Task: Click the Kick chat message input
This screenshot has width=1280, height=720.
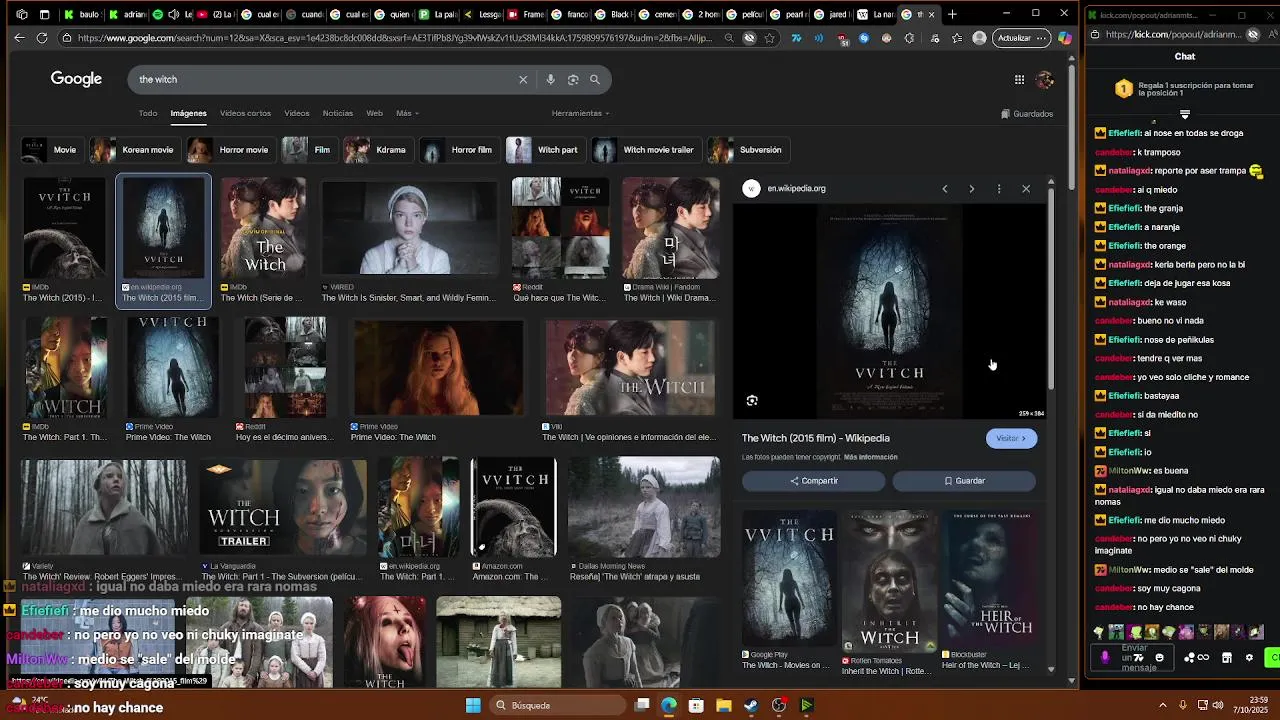Action: pos(1134,657)
